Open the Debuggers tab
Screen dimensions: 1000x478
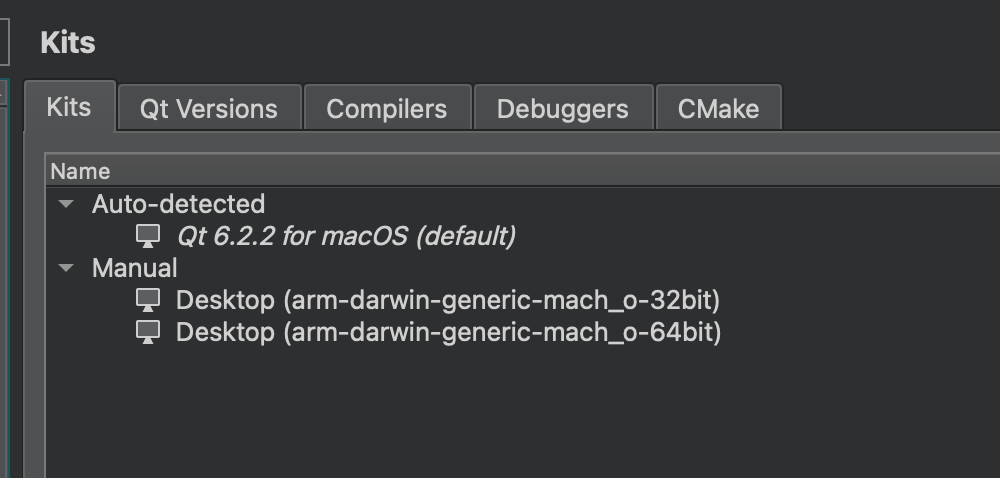click(563, 108)
